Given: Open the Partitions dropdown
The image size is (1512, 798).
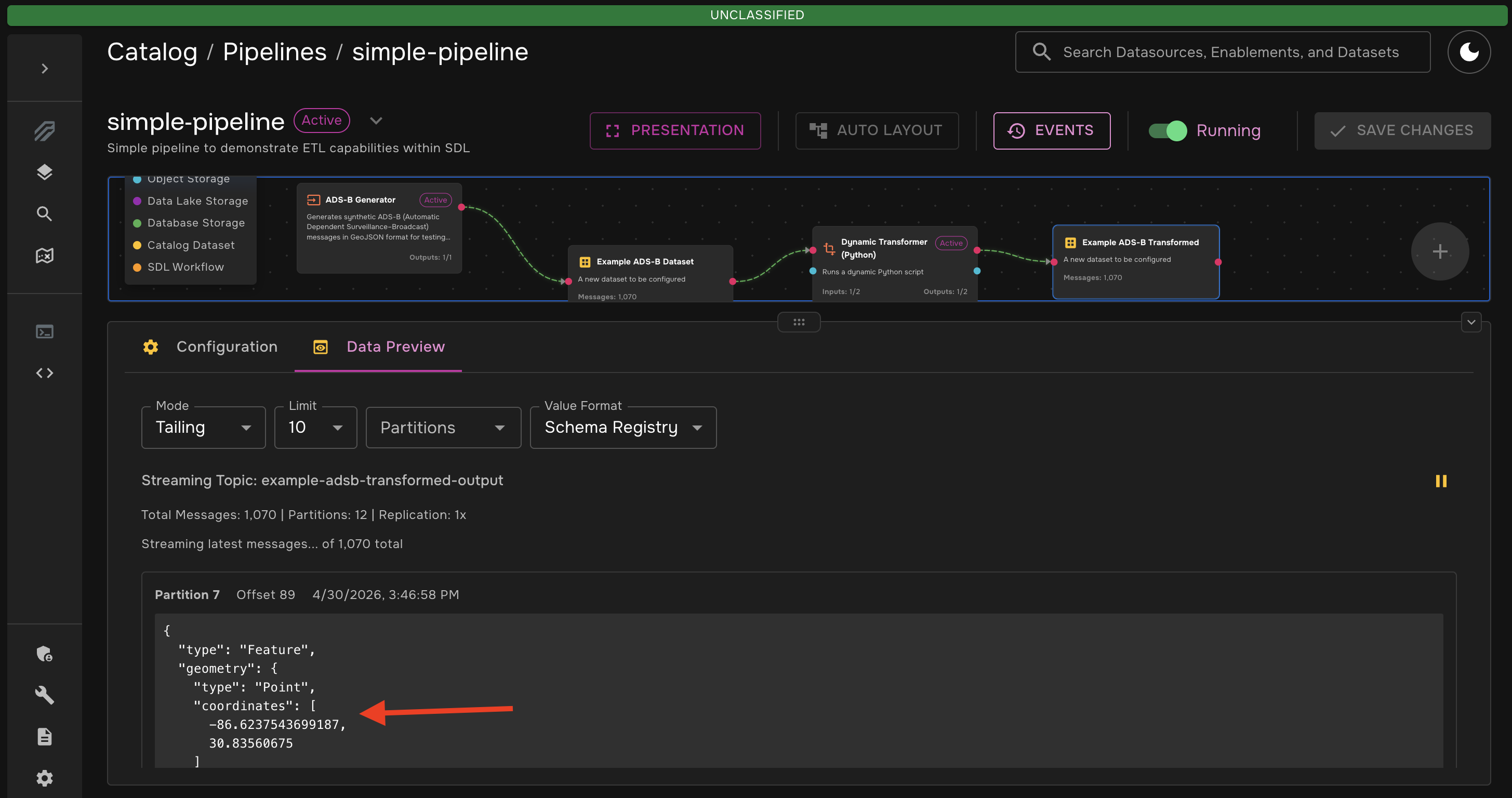Looking at the screenshot, I should point(443,427).
